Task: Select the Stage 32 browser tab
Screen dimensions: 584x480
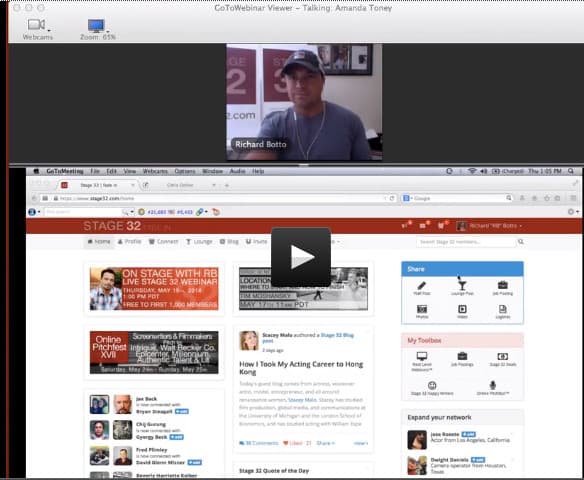Action: click(x=98, y=185)
